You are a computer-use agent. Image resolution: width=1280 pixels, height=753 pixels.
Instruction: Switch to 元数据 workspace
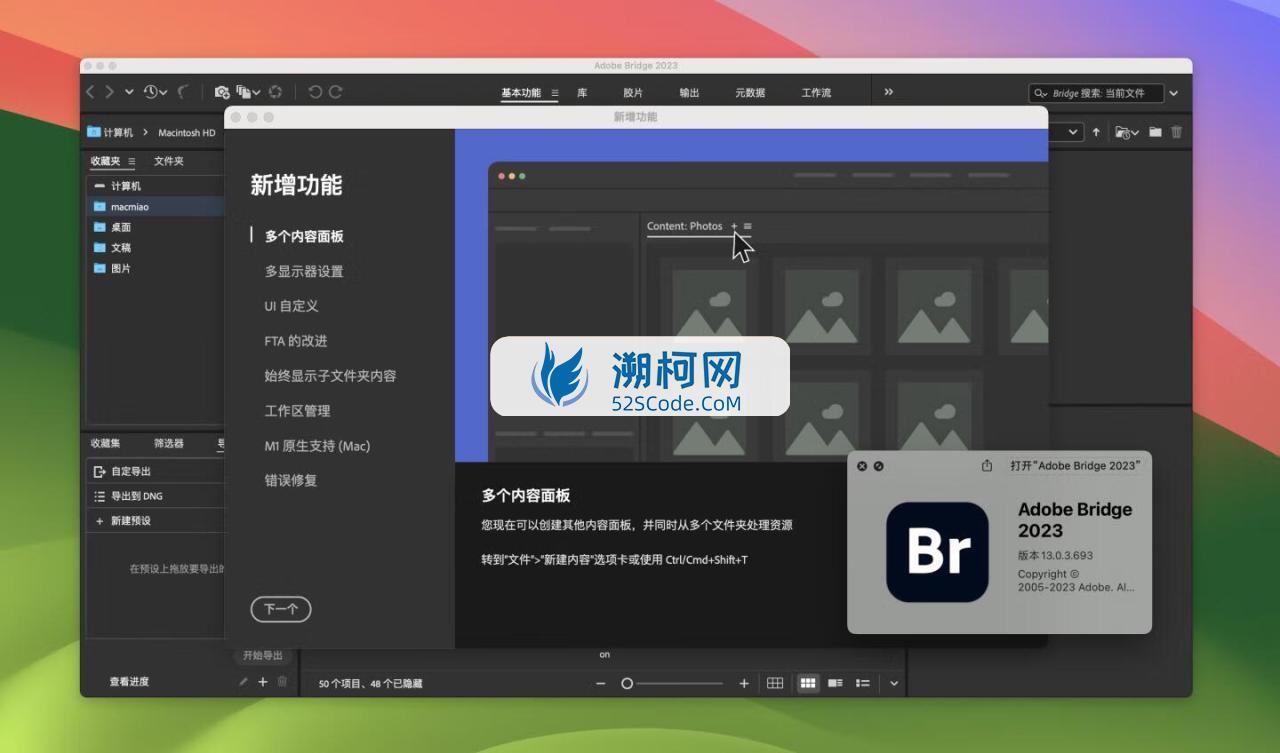750,93
